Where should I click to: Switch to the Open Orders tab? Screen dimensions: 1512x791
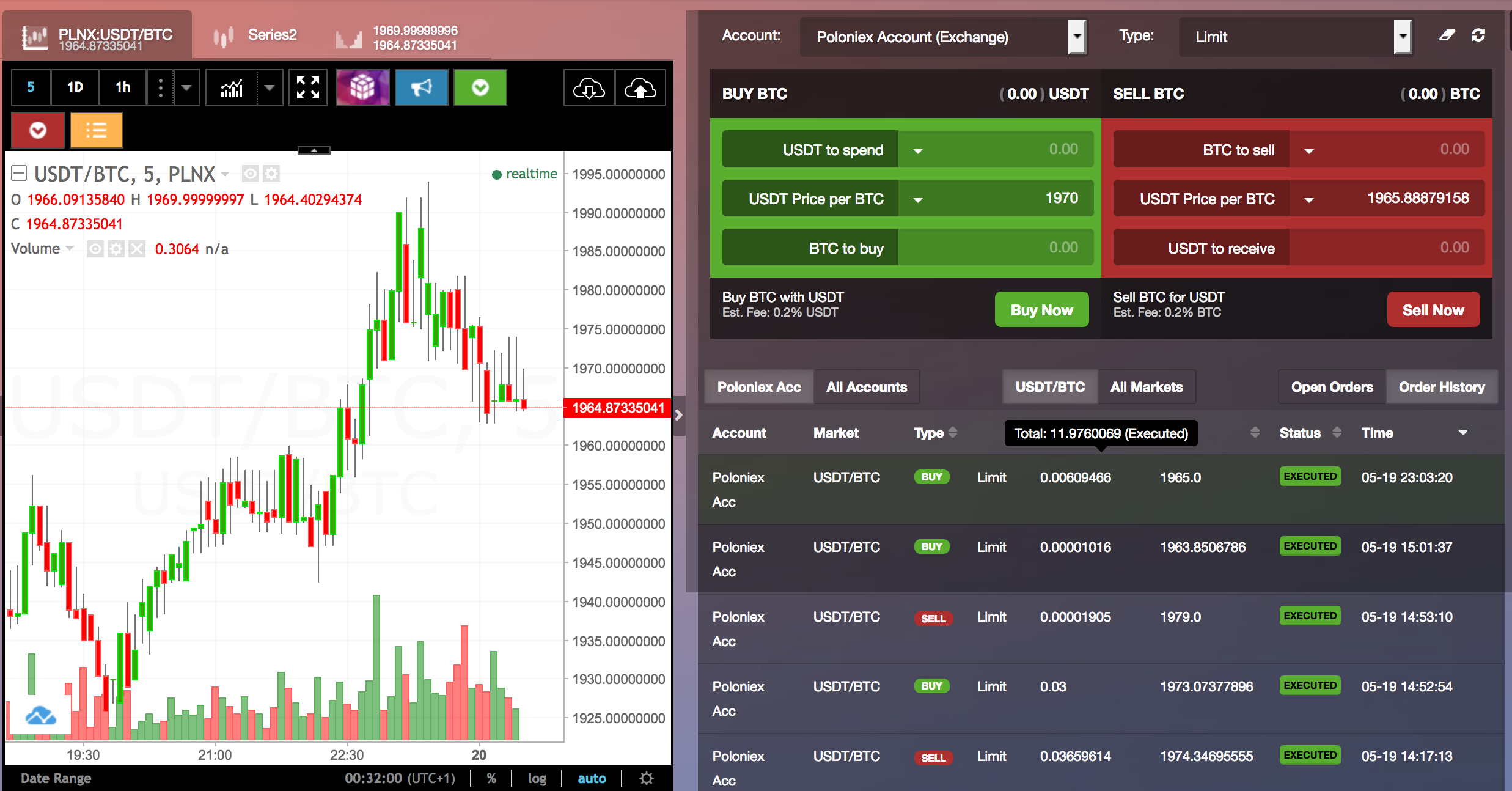coord(1332,387)
